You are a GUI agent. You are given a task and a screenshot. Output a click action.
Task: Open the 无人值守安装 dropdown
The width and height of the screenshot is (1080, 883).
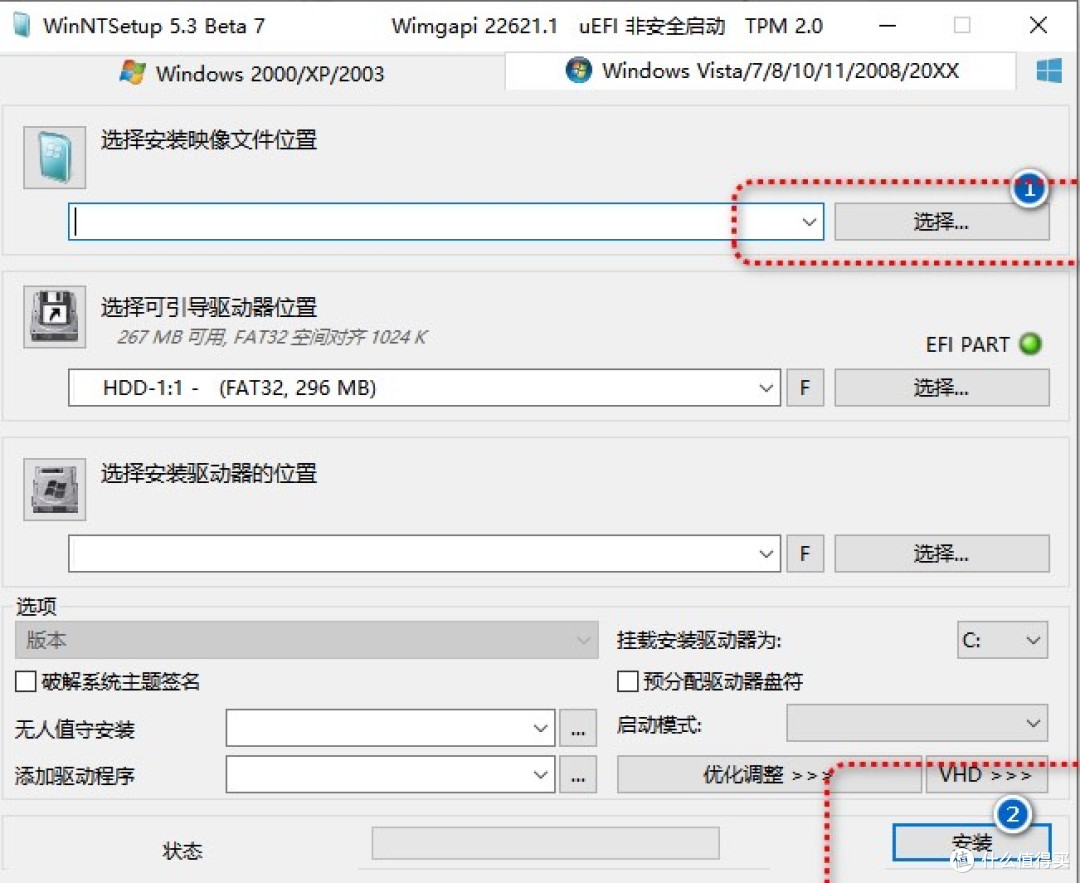390,728
